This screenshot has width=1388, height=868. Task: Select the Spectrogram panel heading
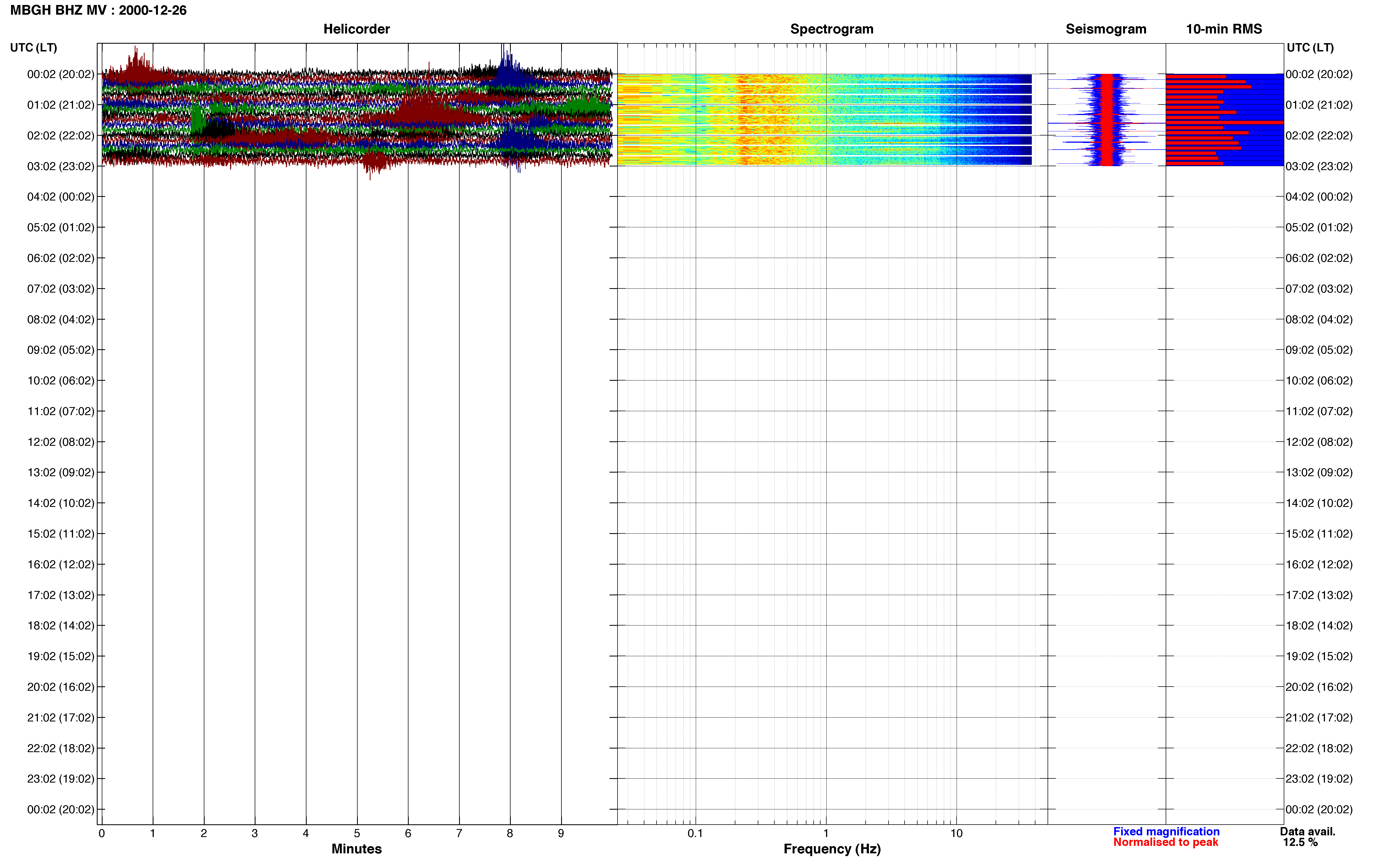(x=832, y=29)
